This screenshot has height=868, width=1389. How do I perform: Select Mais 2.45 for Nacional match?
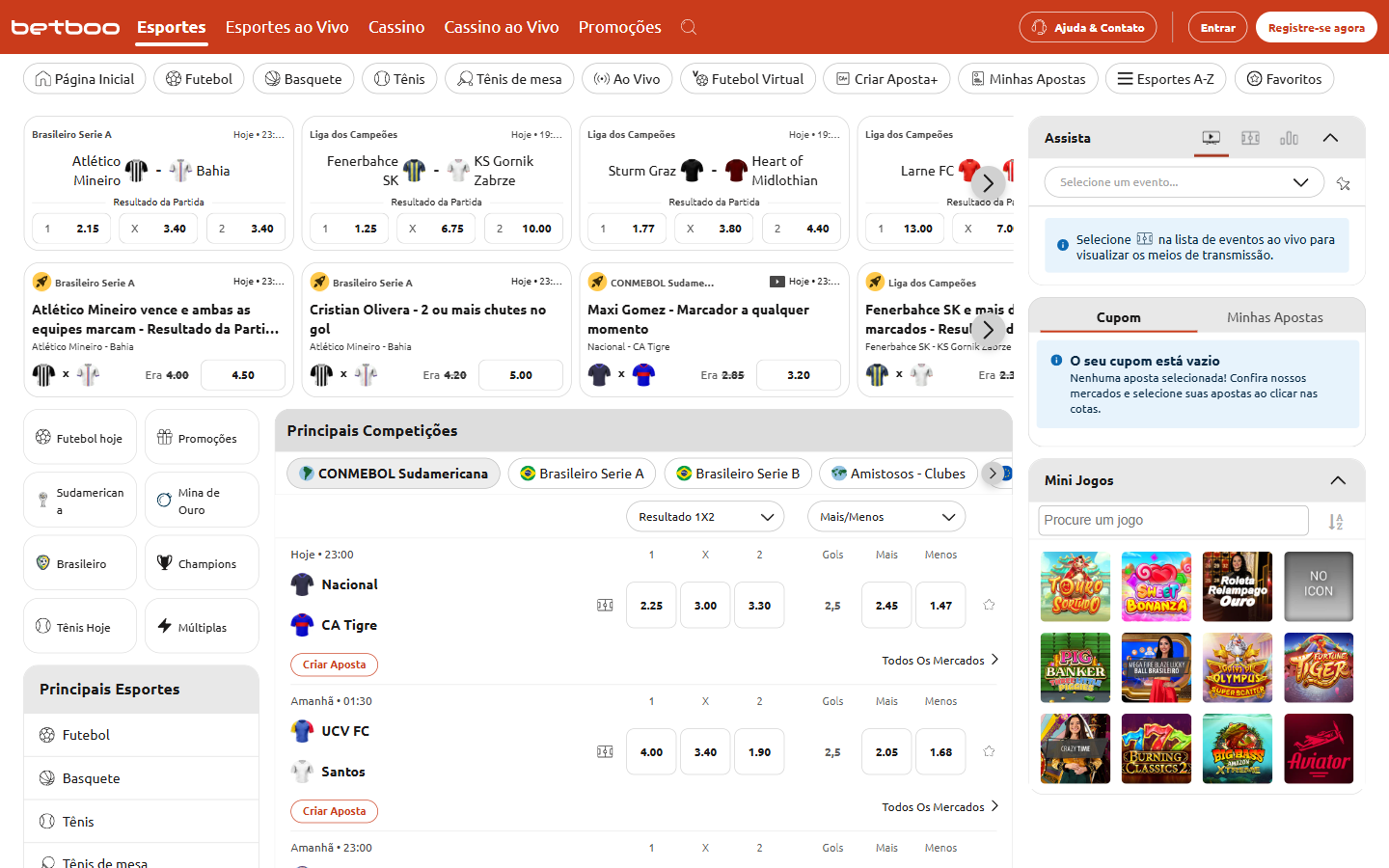886,606
